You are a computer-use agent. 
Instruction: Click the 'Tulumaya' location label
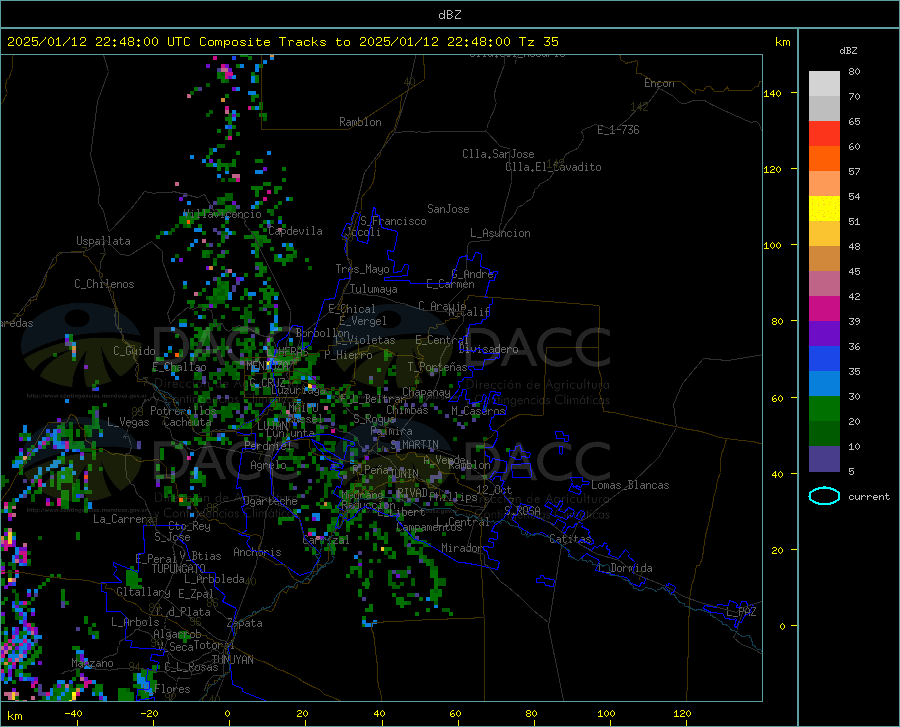374,289
